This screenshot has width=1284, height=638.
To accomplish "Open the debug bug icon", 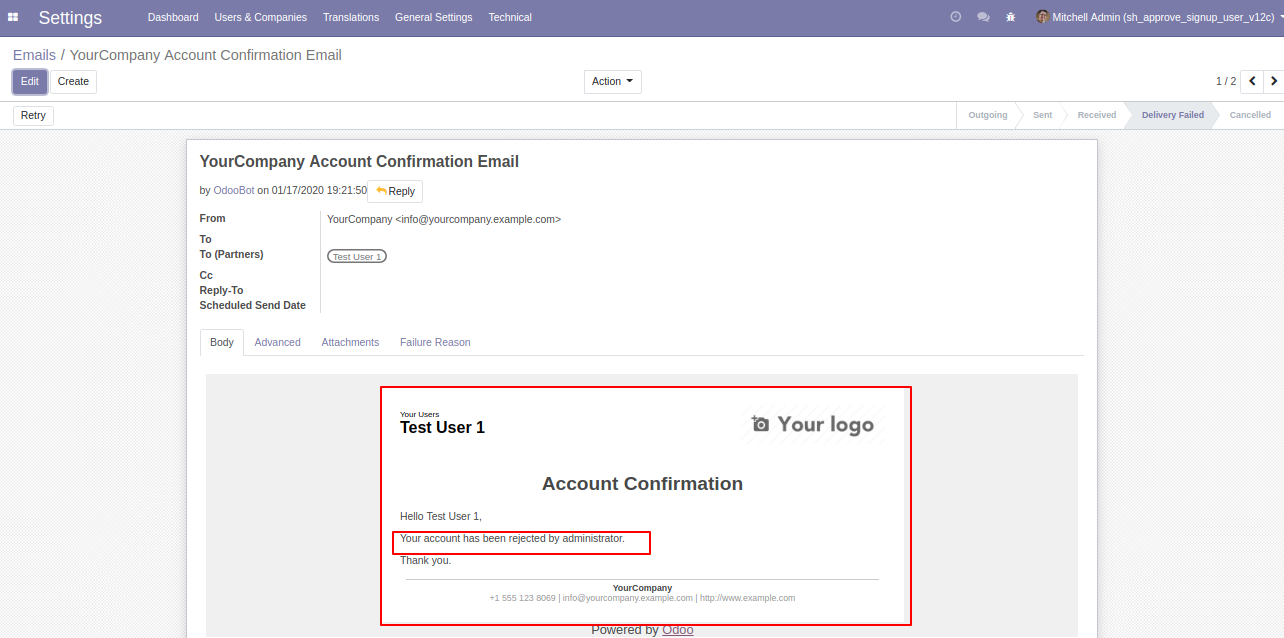I will 1011,17.
